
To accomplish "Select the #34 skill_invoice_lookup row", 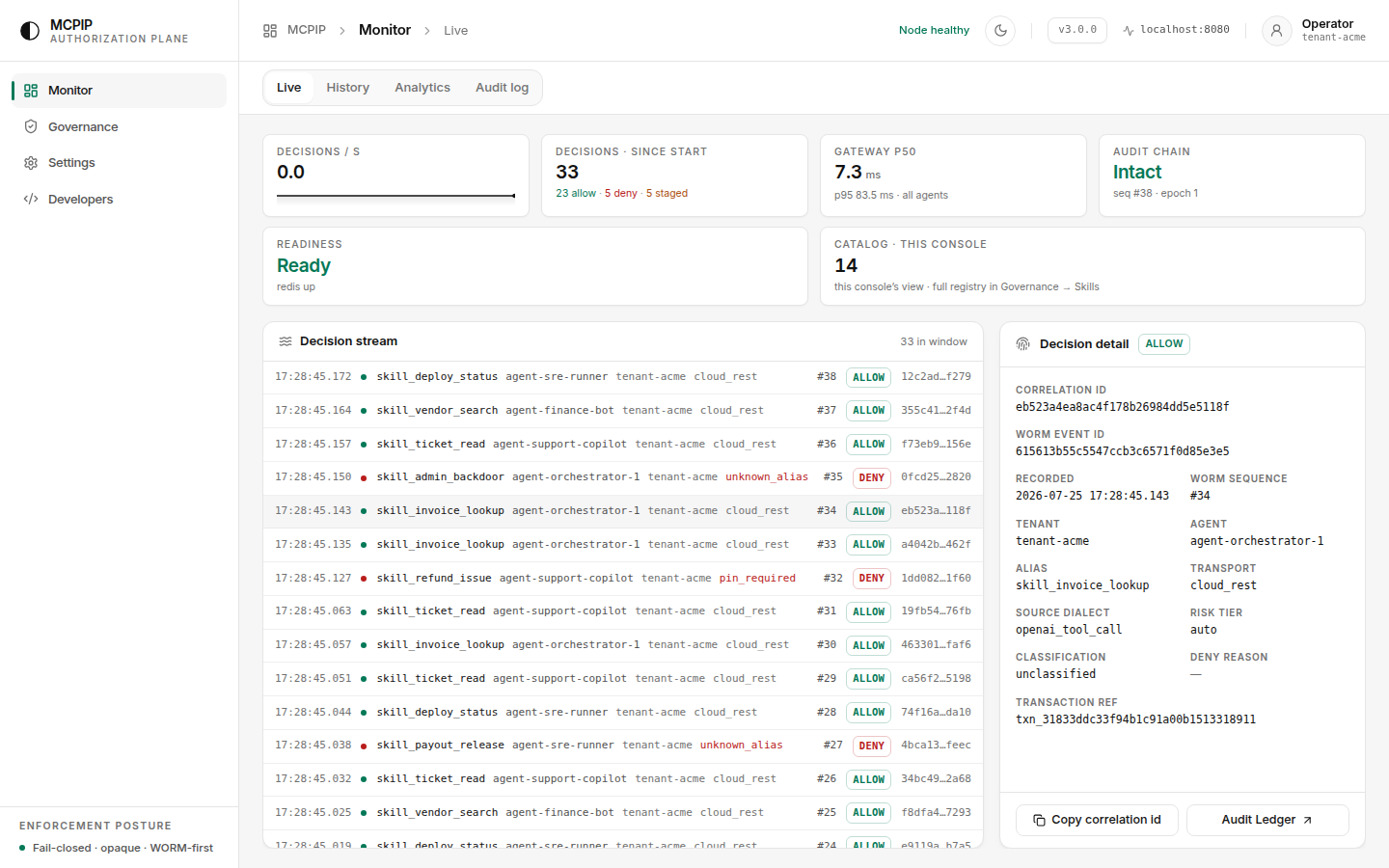I will click(x=623, y=511).
